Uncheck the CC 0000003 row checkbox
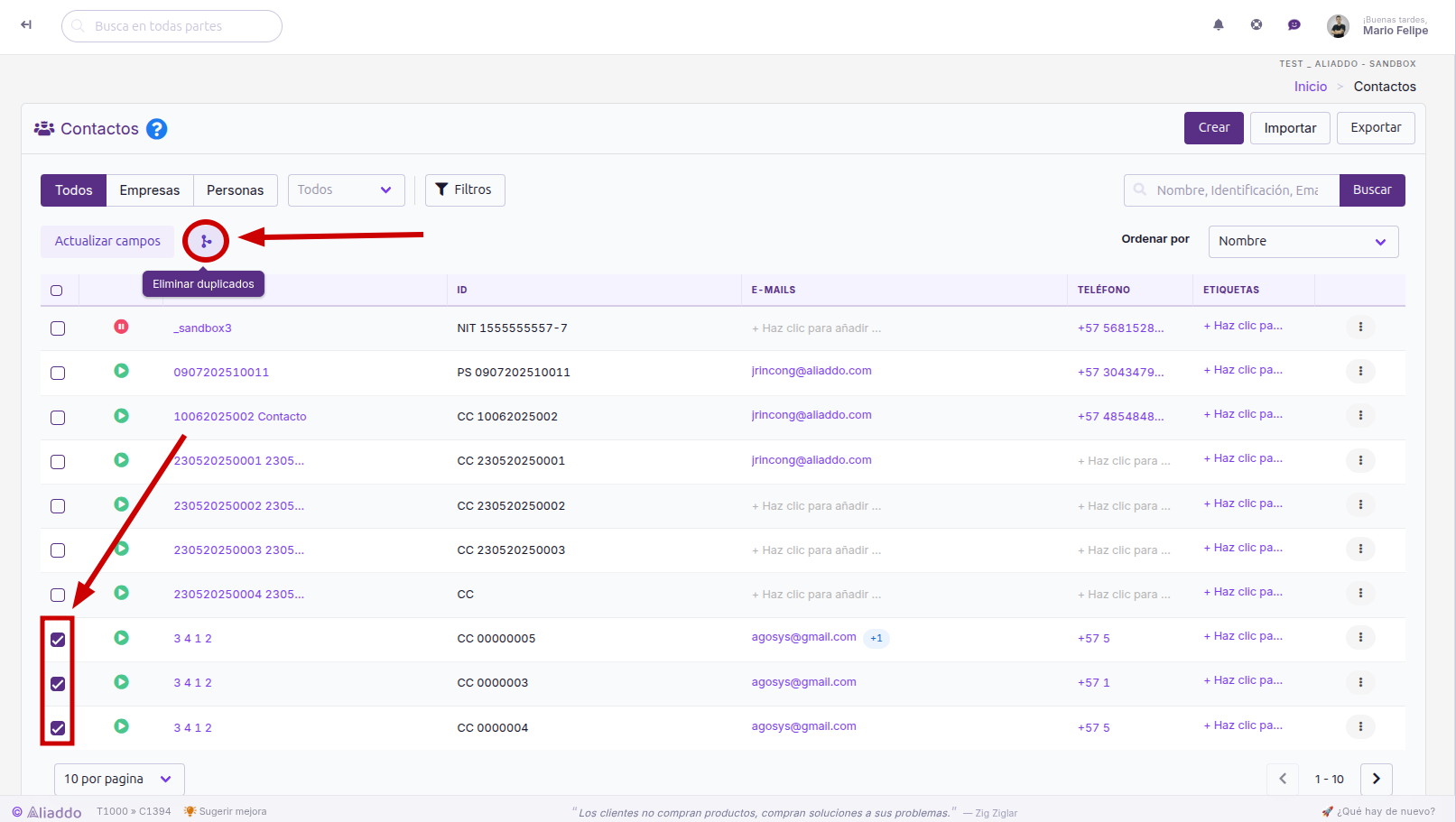 pyautogui.click(x=58, y=684)
